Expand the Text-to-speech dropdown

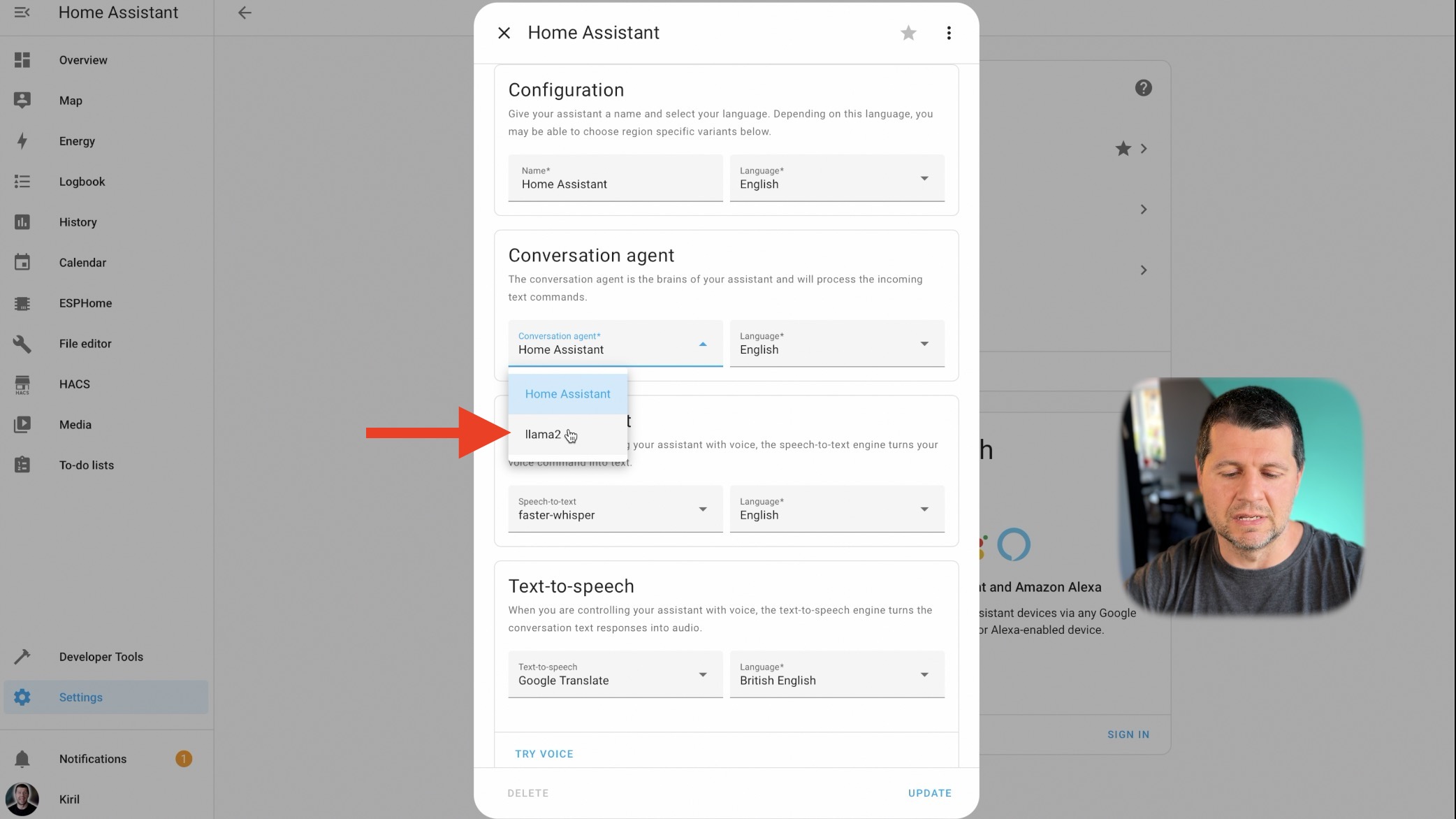pos(702,675)
